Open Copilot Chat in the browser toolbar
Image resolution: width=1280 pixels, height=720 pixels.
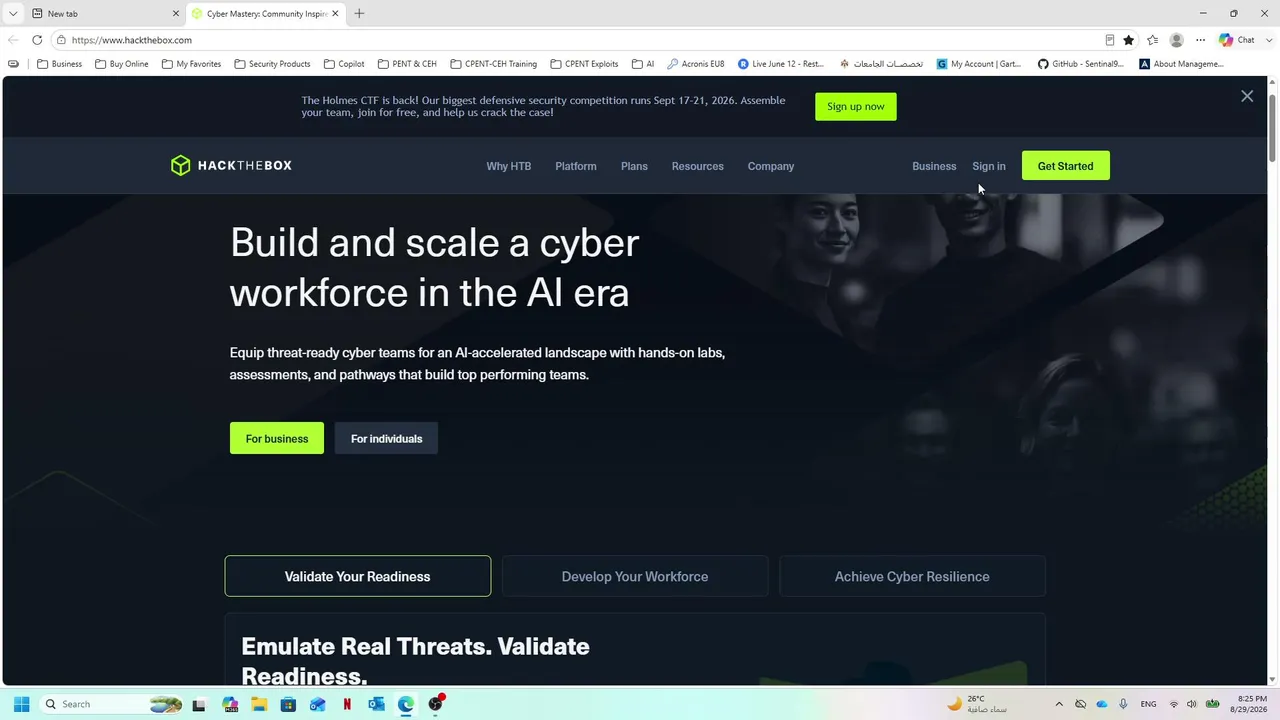(1237, 40)
